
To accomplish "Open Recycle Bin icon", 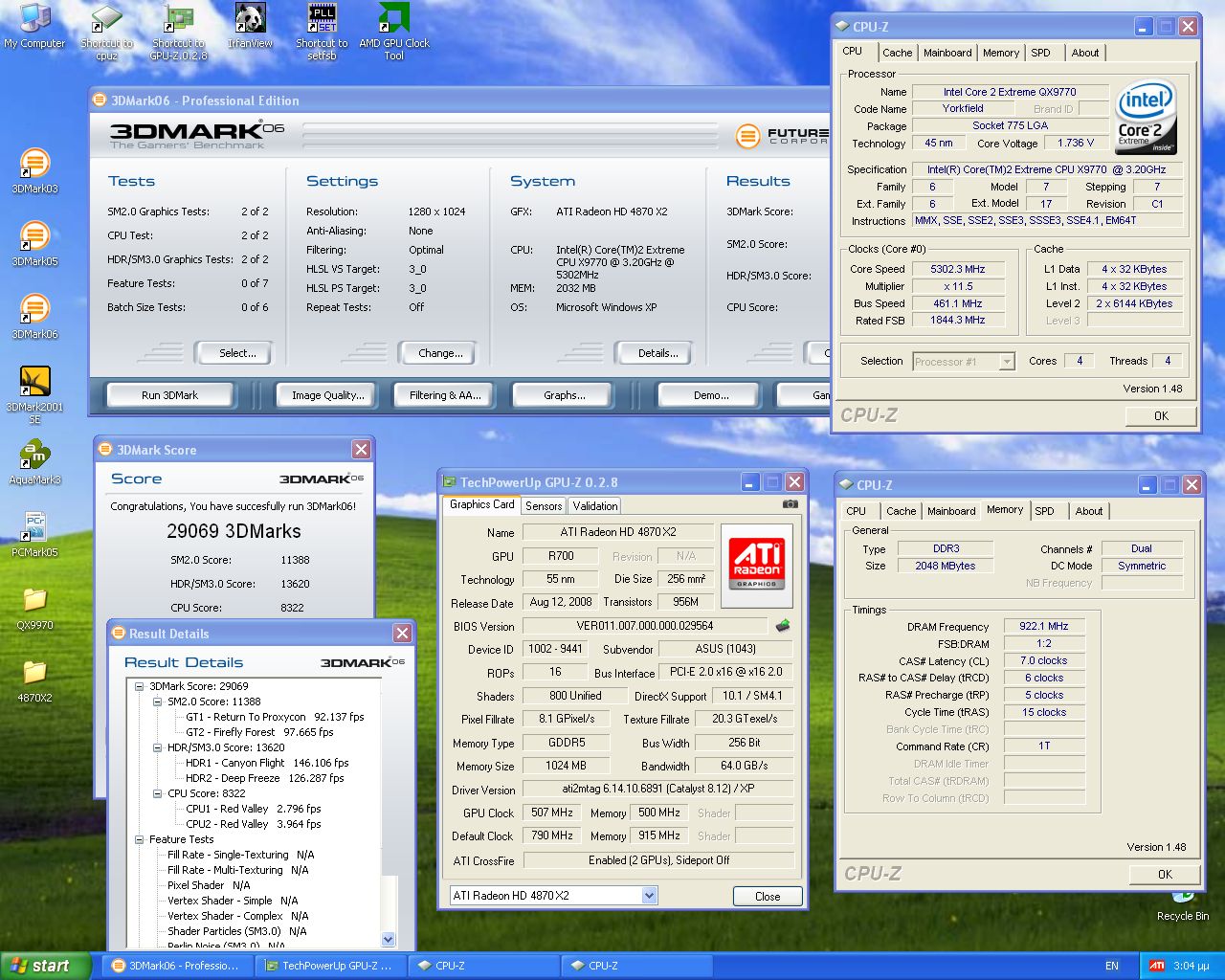I will click(1182, 904).
